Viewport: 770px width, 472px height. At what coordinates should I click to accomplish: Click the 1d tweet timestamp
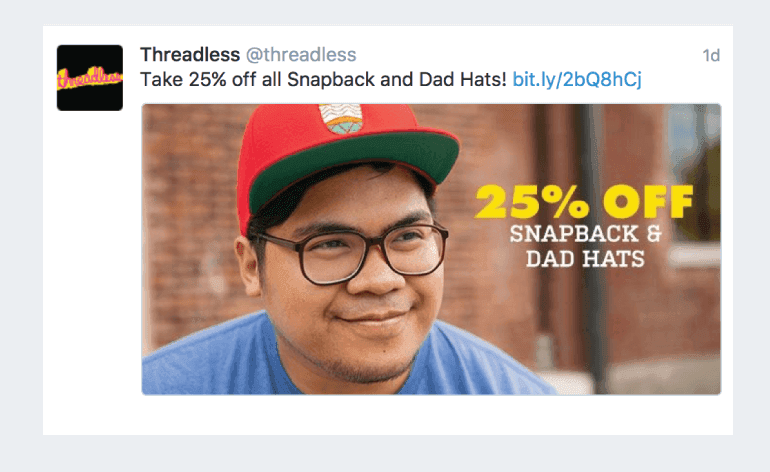click(x=710, y=56)
